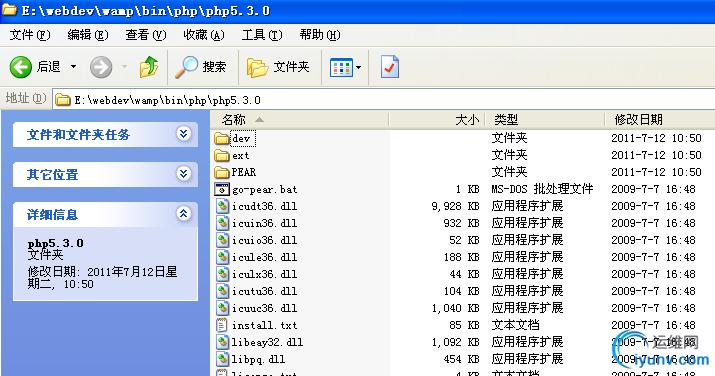Click the 'libeay32.dll' file name

click(x=268, y=342)
